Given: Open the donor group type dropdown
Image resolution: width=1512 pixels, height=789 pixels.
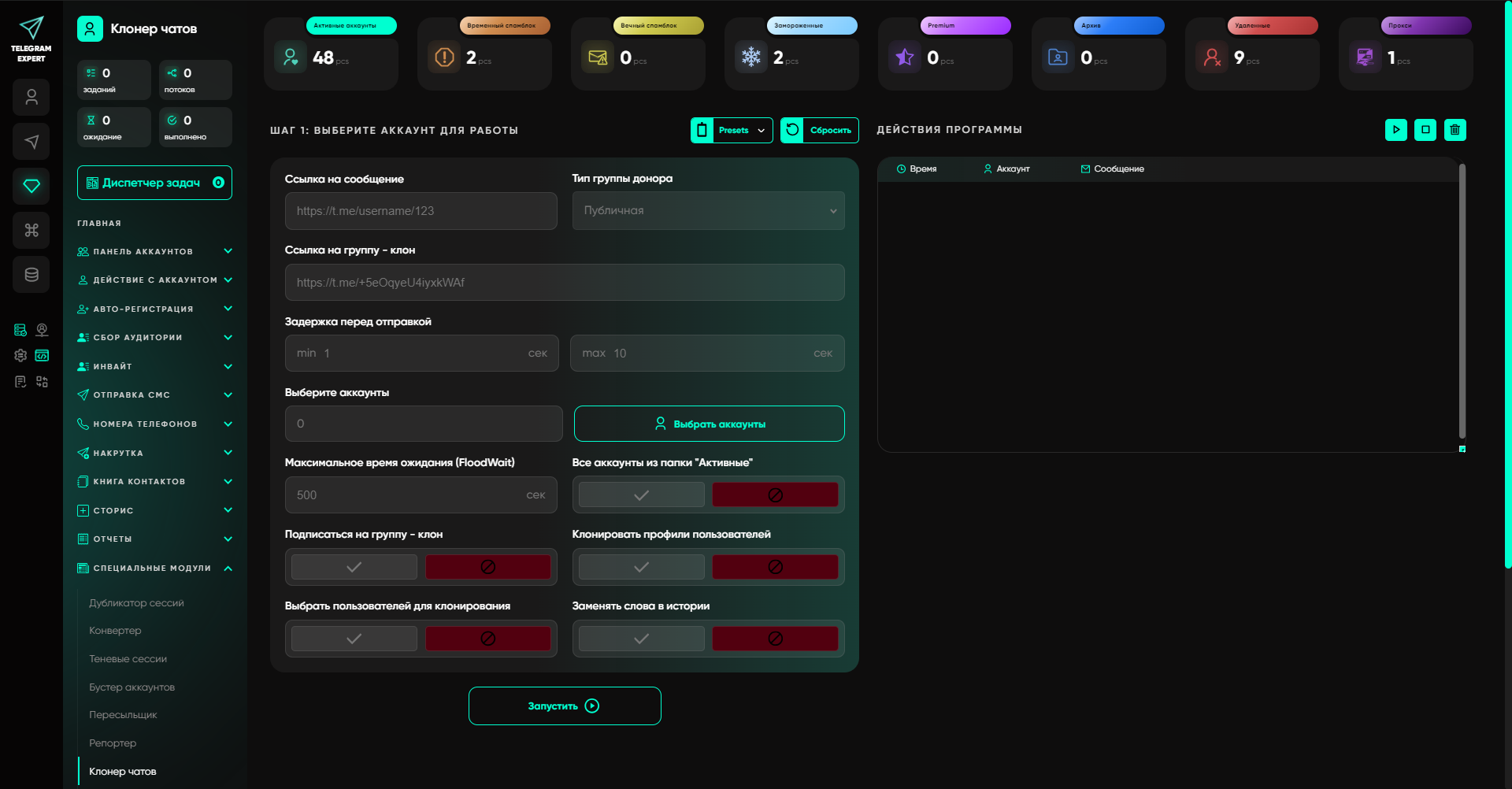Looking at the screenshot, I should coord(708,211).
